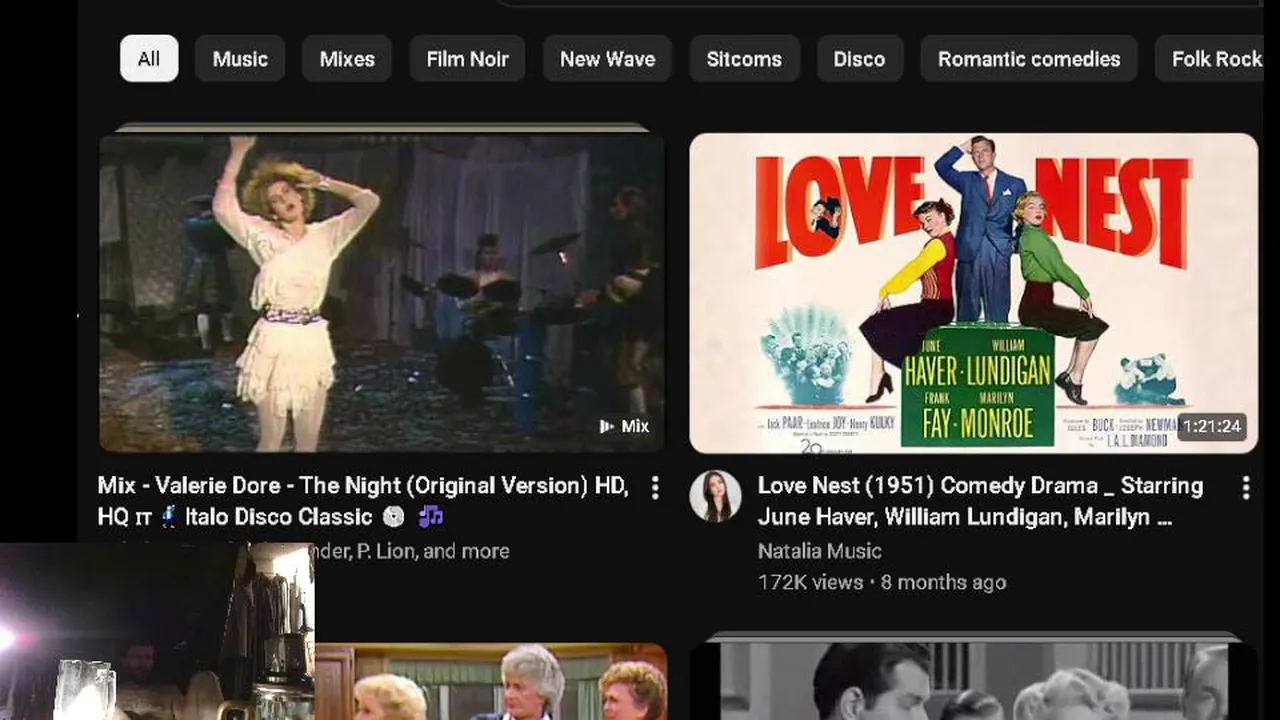Open options menu for Love Nest video
This screenshot has width=1280, height=720.
click(1246, 488)
